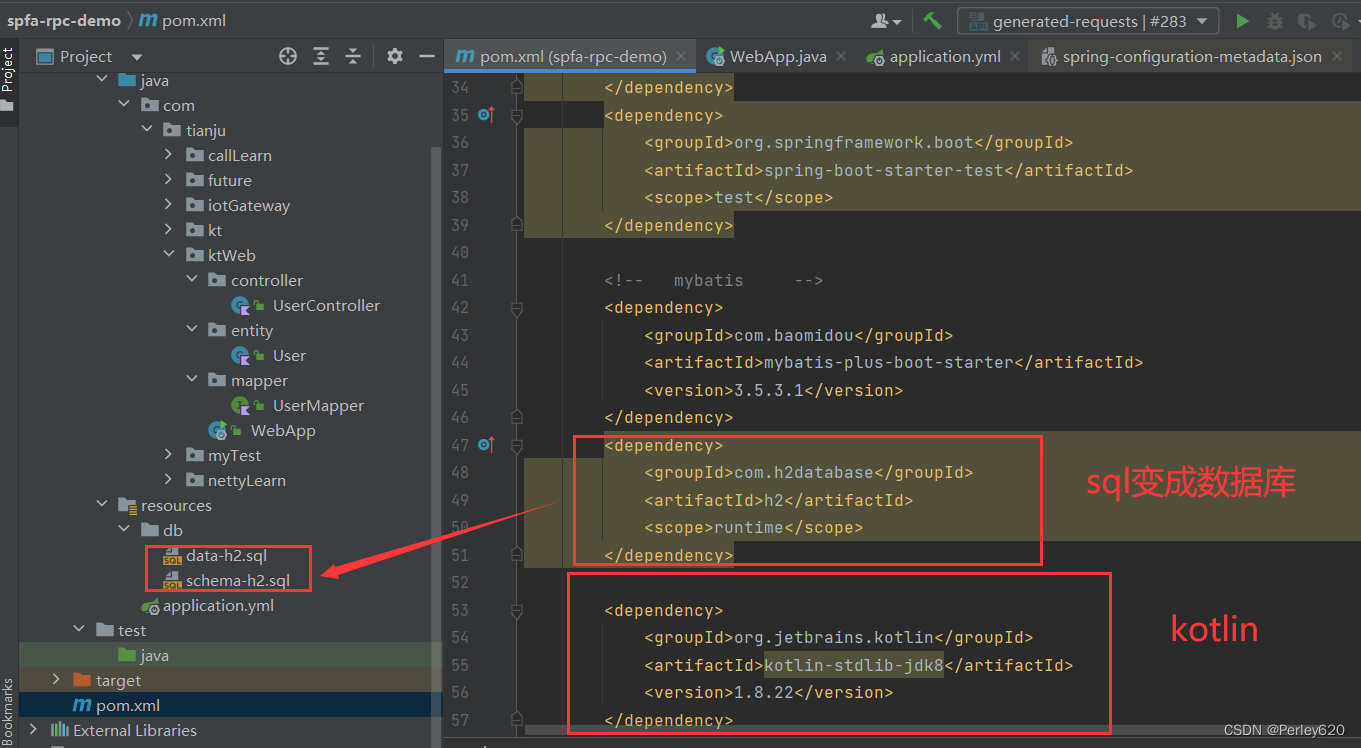Screen dimensions: 1361x748
Task: Toggle Bookmarks tool window side tab
Action: tap(8, 712)
